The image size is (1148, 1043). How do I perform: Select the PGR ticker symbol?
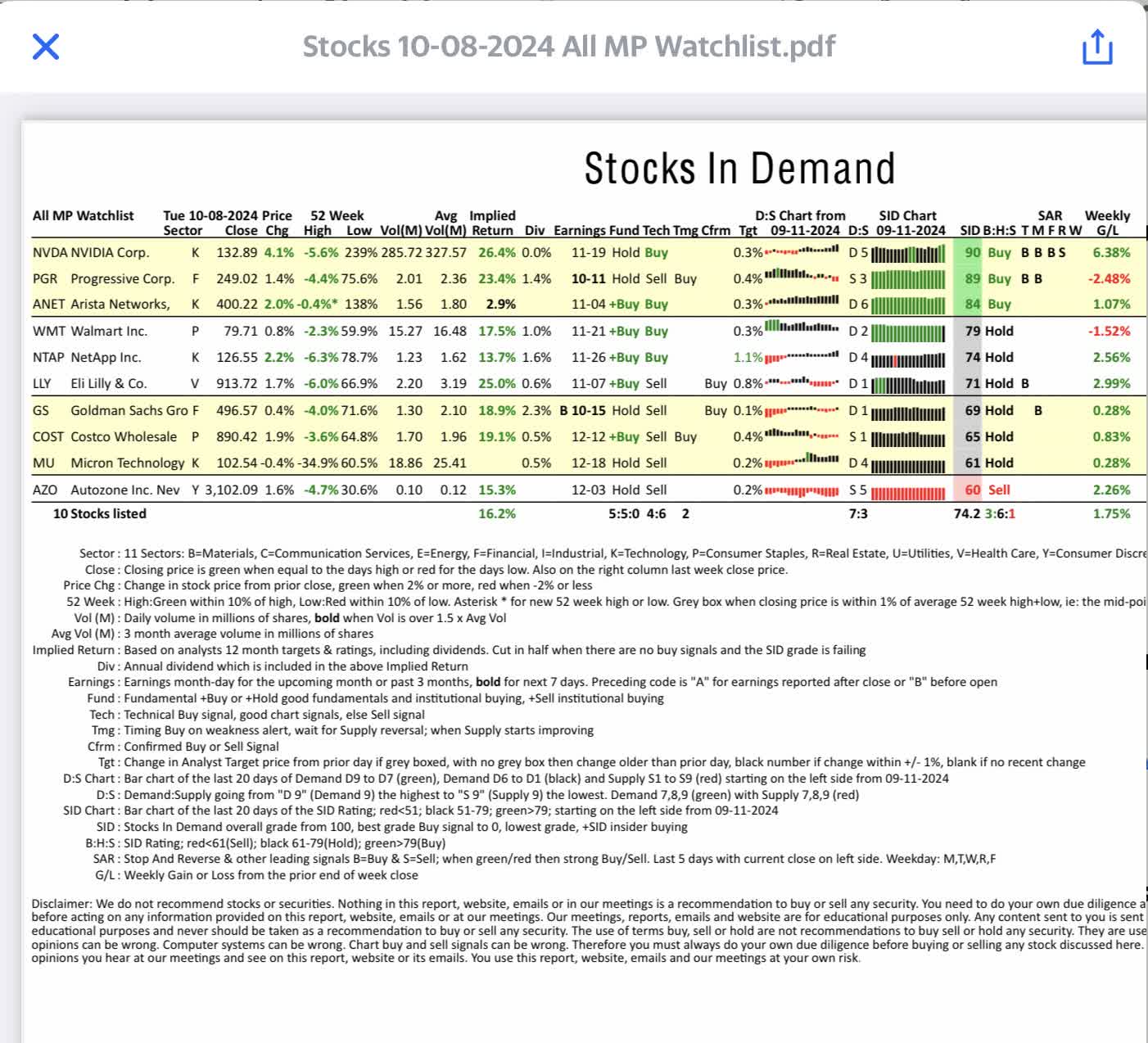[x=44, y=278]
